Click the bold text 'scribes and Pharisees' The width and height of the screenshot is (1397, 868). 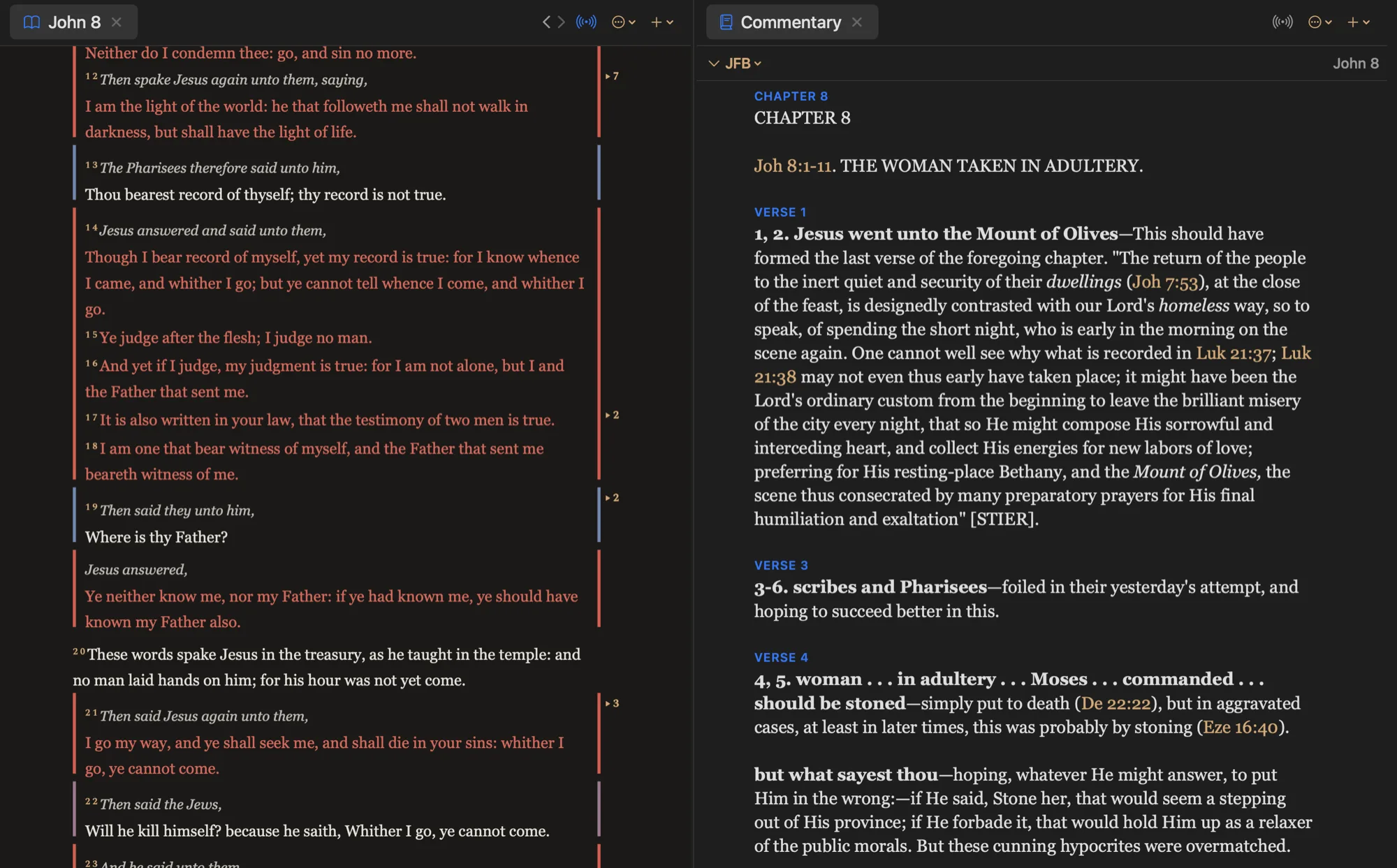click(x=890, y=587)
